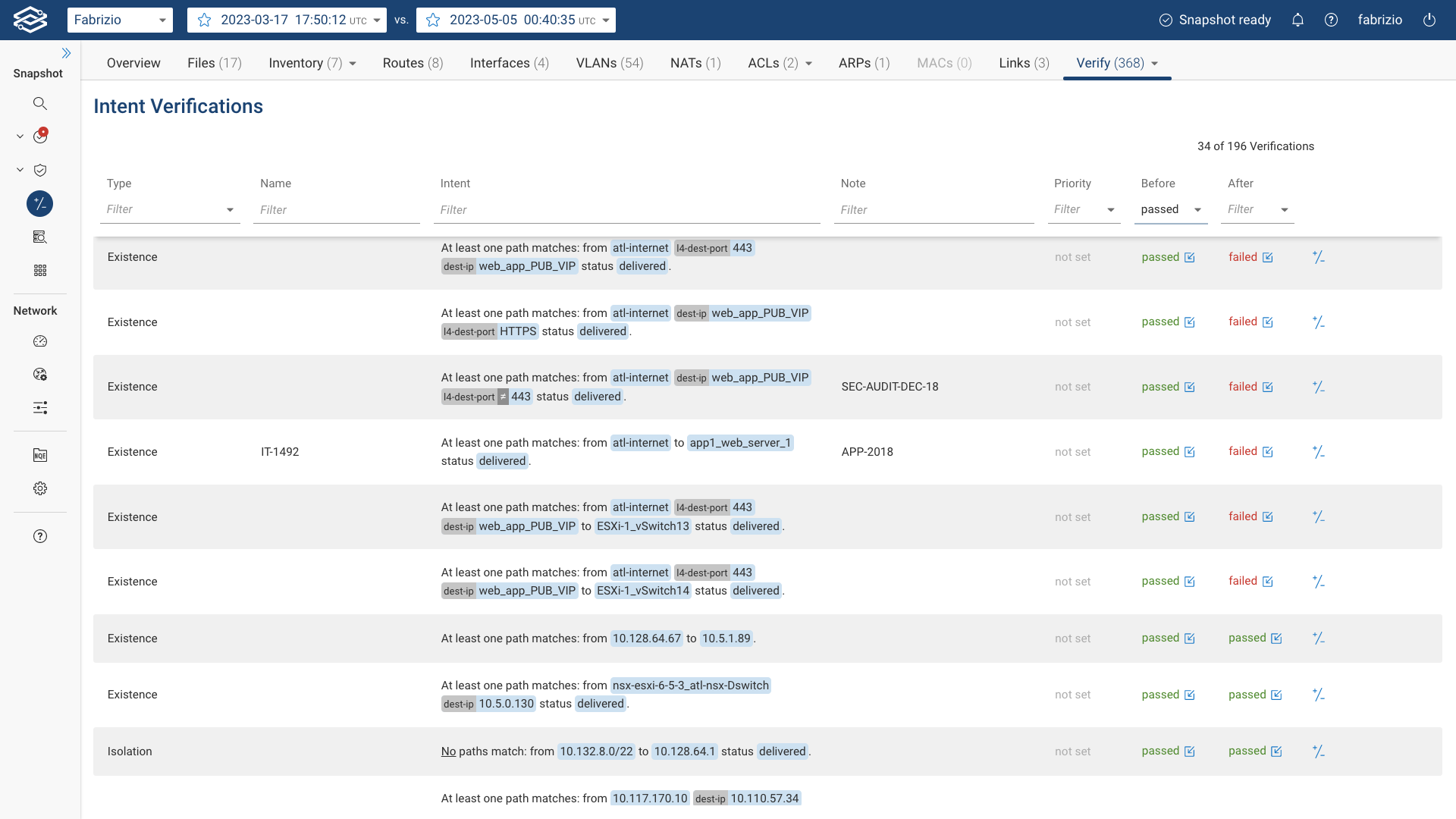This screenshot has width=1456, height=819.
Task: Switch to the Interfaces tab
Action: coord(509,63)
